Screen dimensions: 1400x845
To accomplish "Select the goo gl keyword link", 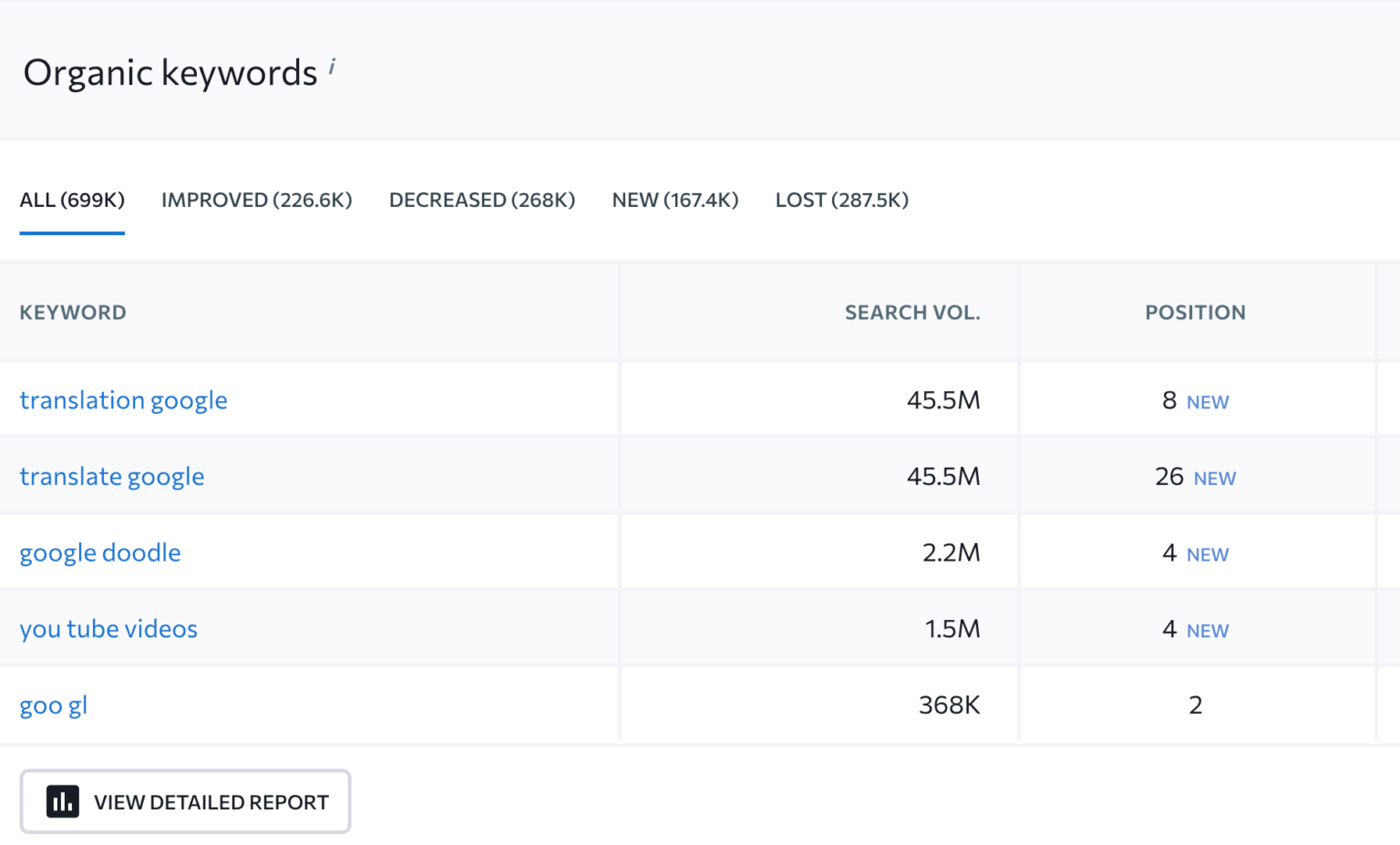I will point(53,704).
